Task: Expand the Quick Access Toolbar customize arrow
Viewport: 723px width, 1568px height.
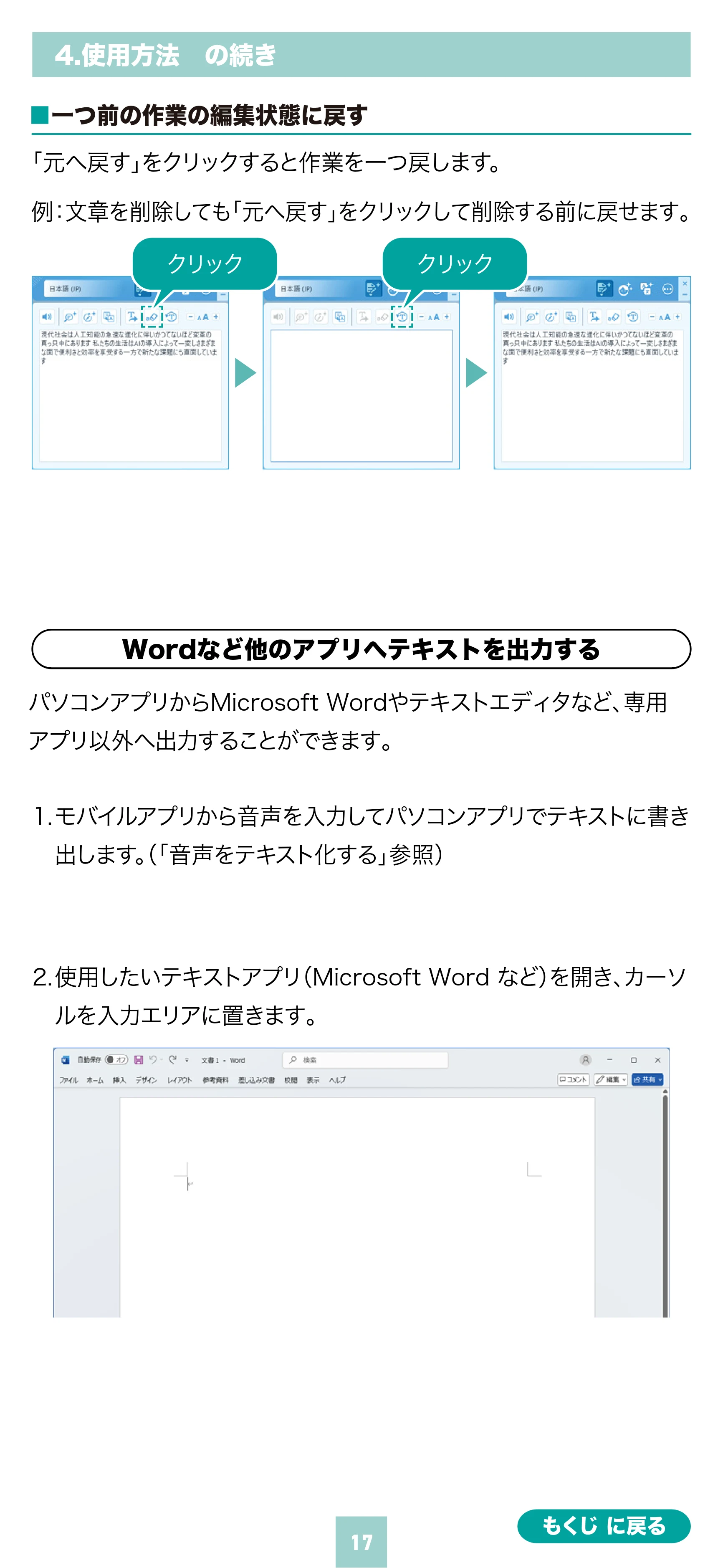Action: (187, 1060)
